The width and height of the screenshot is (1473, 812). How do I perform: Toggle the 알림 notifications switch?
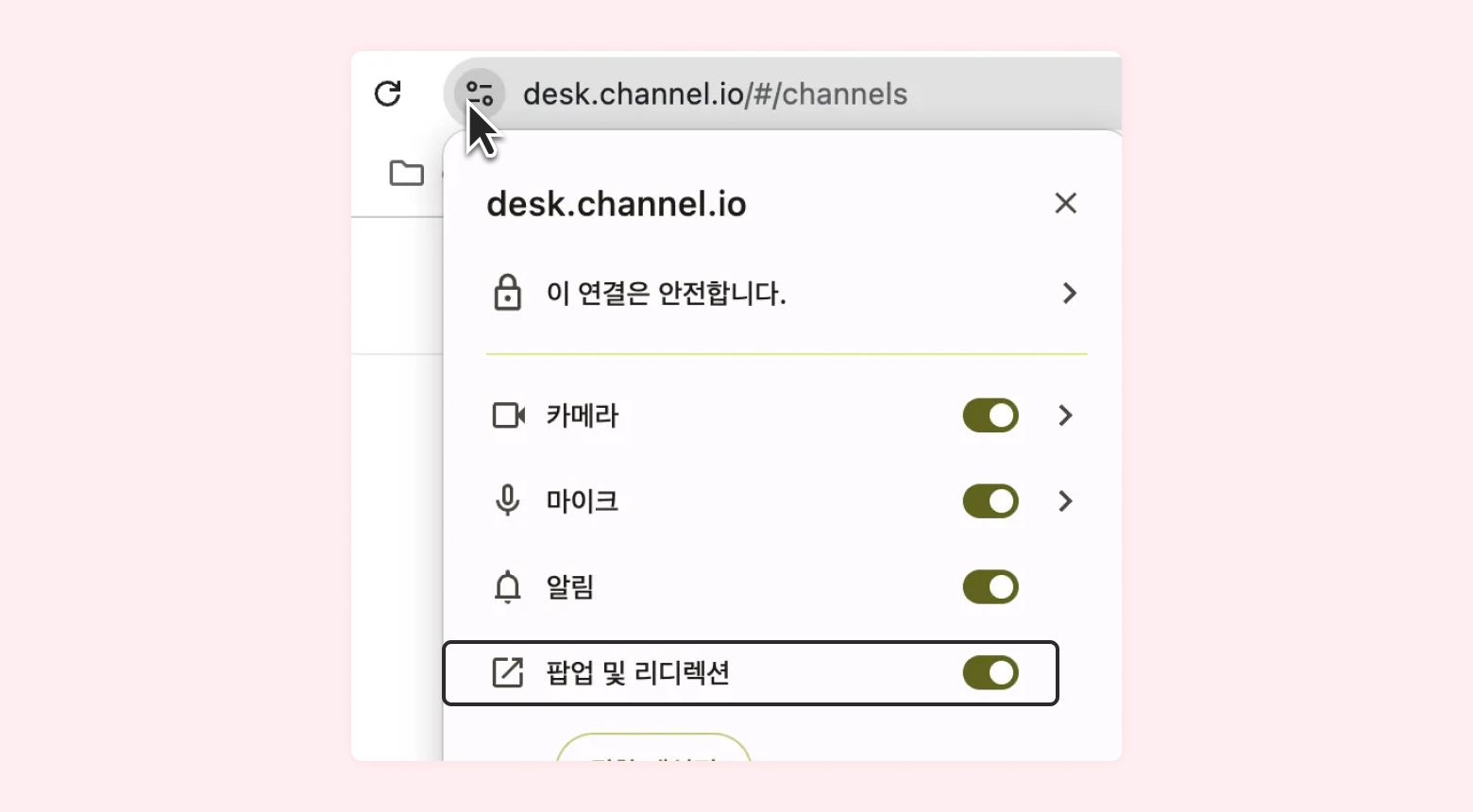(x=990, y=587)
